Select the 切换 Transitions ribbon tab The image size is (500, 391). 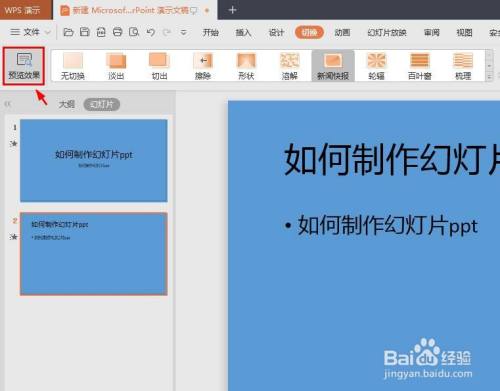pyautogui.click(x=309, y=32)
